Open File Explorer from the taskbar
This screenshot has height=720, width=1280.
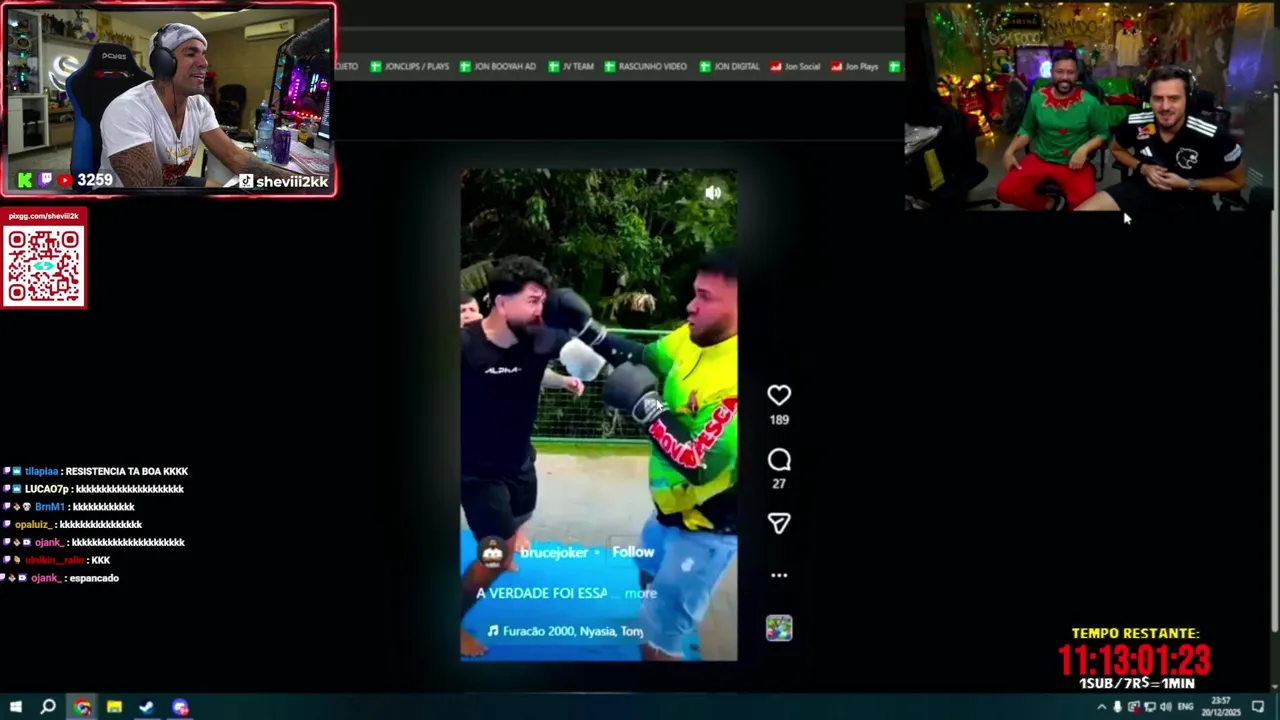[x=114, y=707]
